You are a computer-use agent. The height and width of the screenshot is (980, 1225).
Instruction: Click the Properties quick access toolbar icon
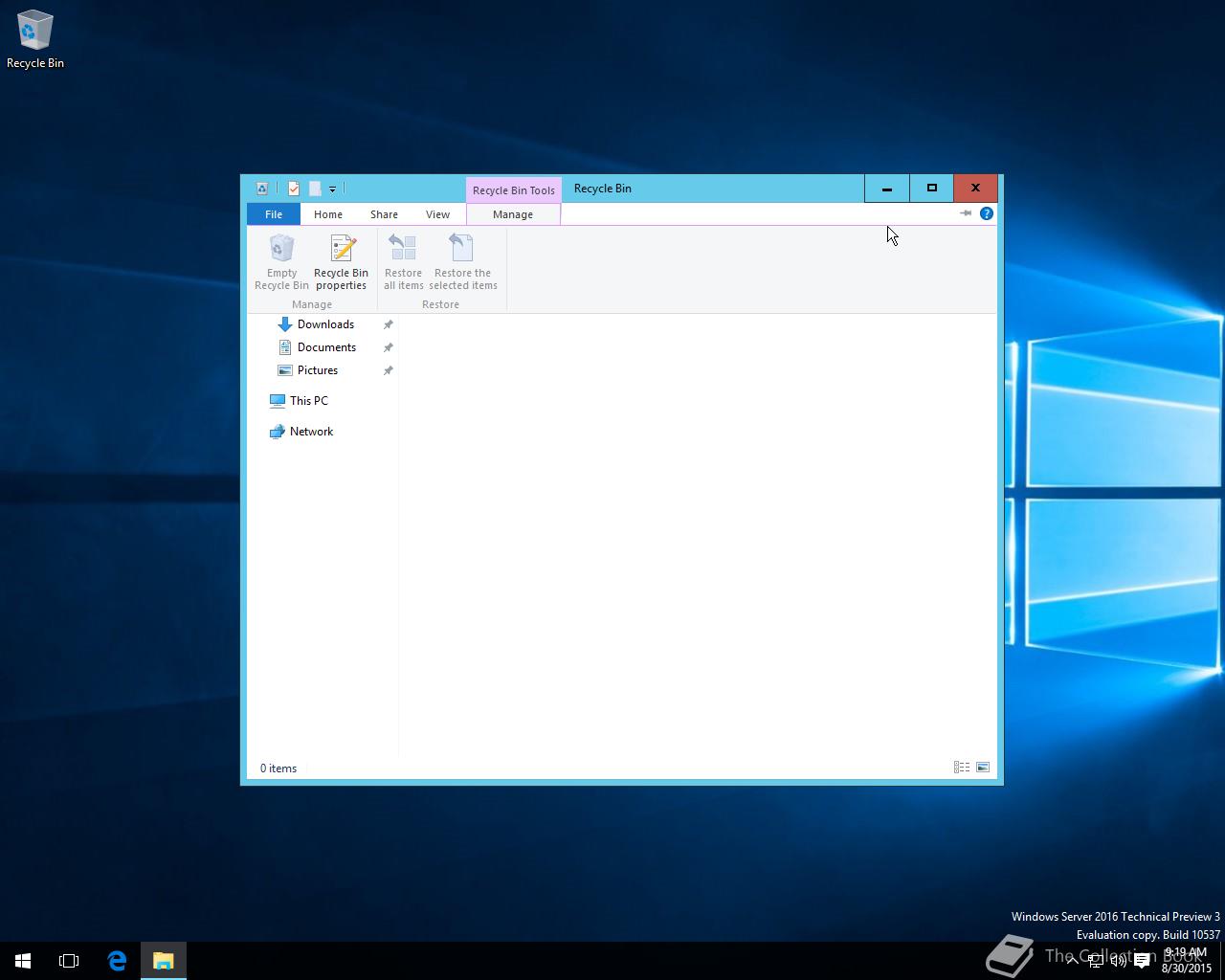pyautogui.click(x=294, y=189)
